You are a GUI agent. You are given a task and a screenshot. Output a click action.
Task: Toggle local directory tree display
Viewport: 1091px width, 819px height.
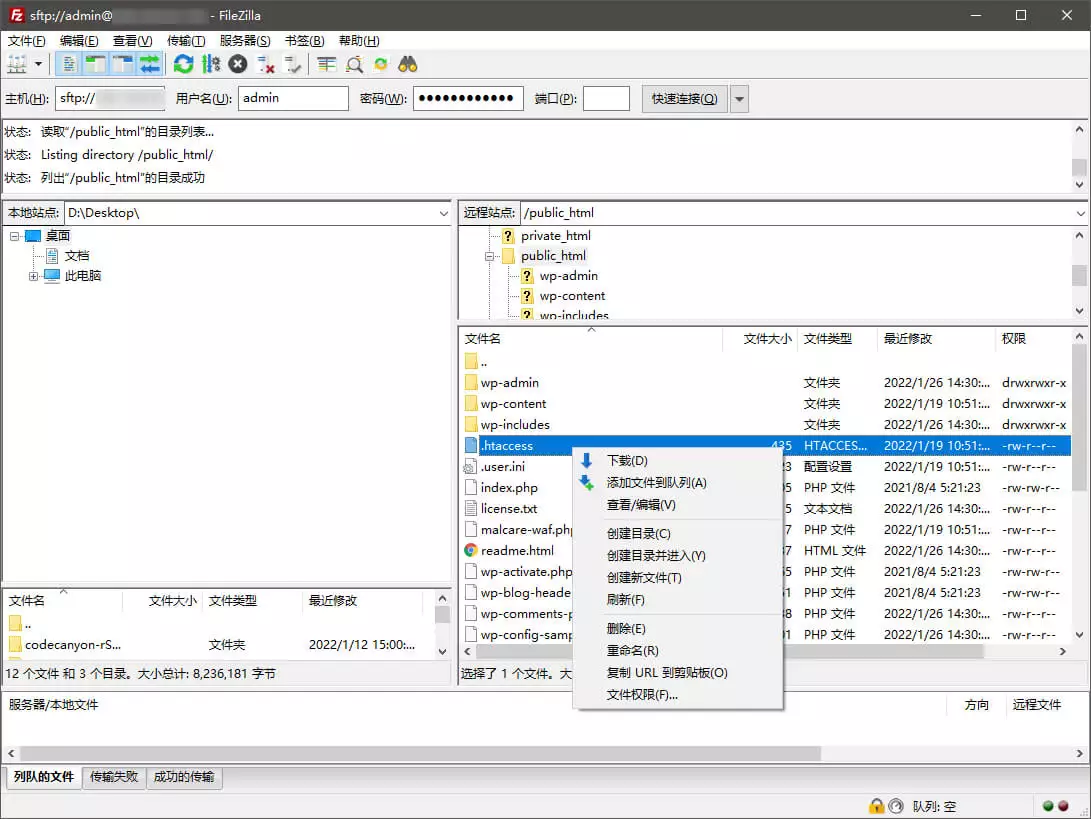click(x=95, y=64)
